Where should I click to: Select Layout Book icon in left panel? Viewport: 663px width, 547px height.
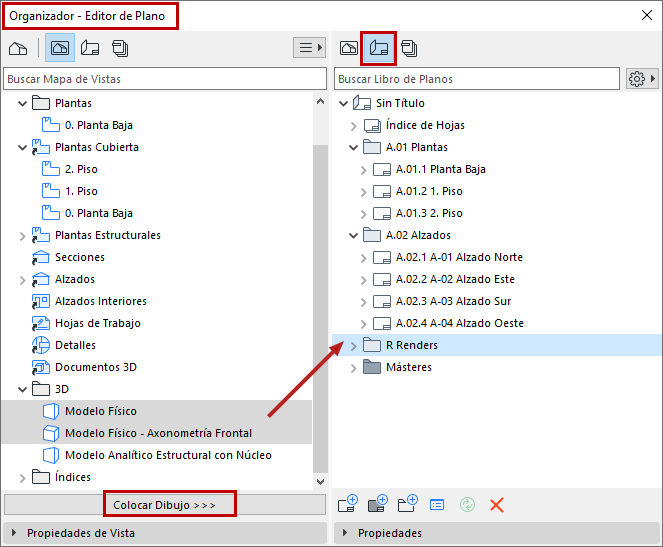pyautogui.click(x=90, y=48)
